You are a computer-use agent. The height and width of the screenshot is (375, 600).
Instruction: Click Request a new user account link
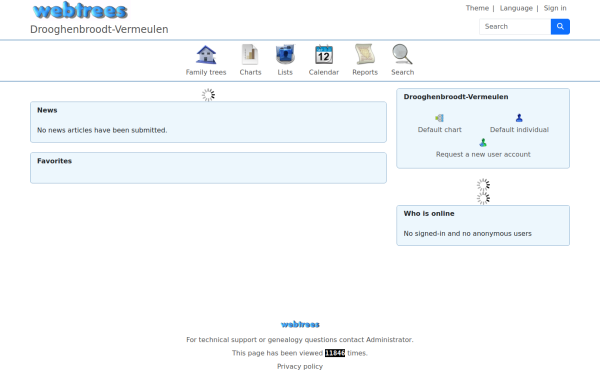pos(483,155)
